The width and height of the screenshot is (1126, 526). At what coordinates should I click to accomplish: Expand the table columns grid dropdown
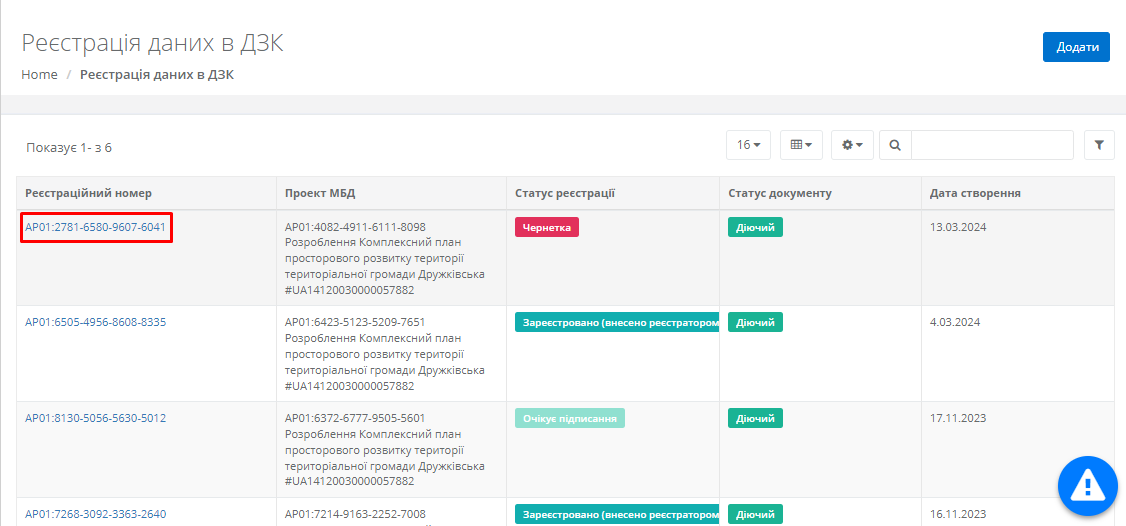click(800, 145)
